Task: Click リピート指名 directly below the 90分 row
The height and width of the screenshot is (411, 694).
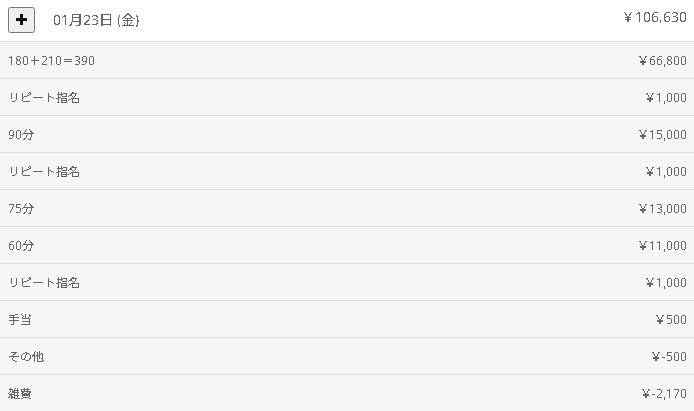Action: (x=44, y=172)
